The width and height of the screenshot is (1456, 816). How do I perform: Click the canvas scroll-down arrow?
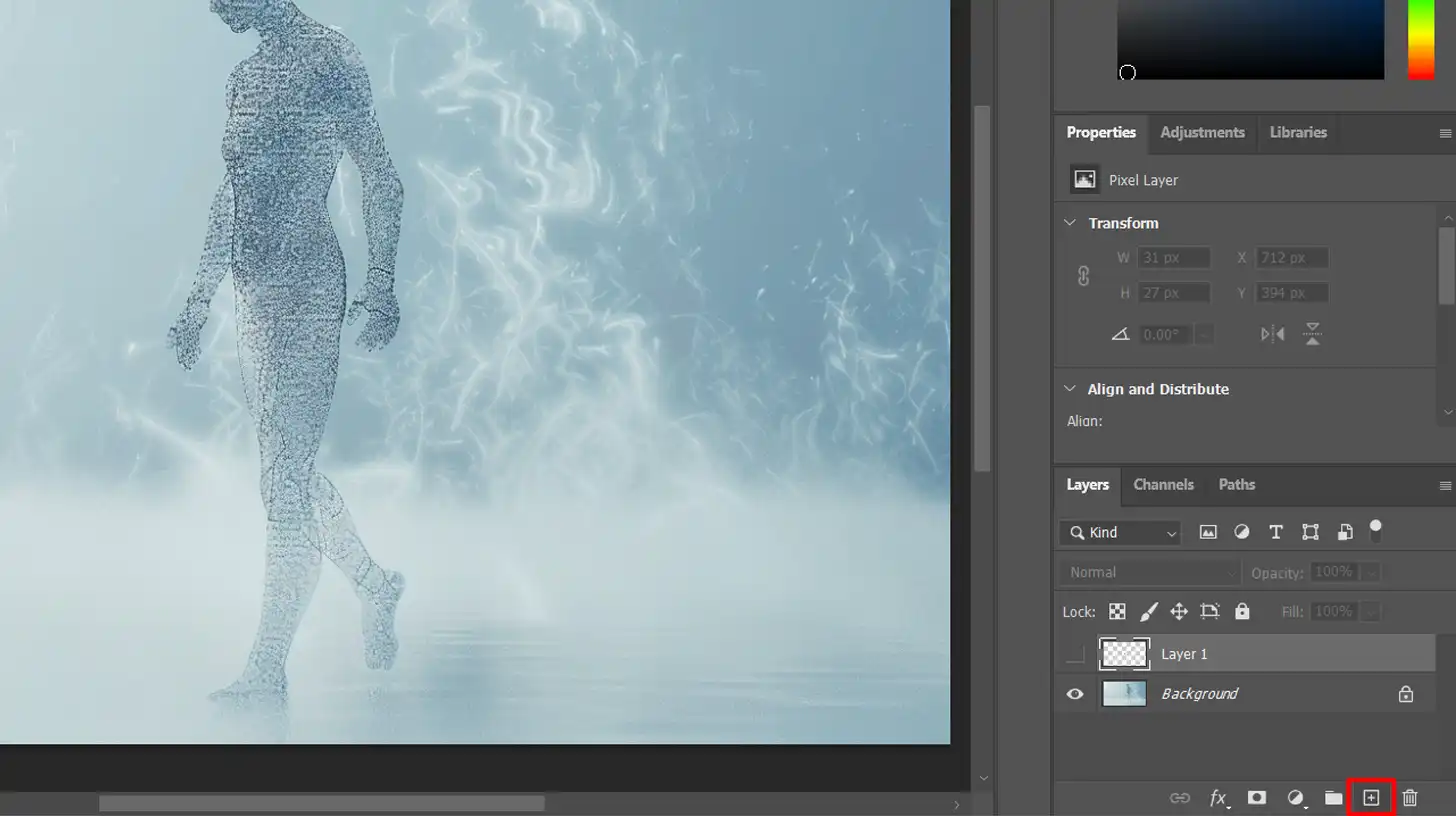[x=983, y=779]
